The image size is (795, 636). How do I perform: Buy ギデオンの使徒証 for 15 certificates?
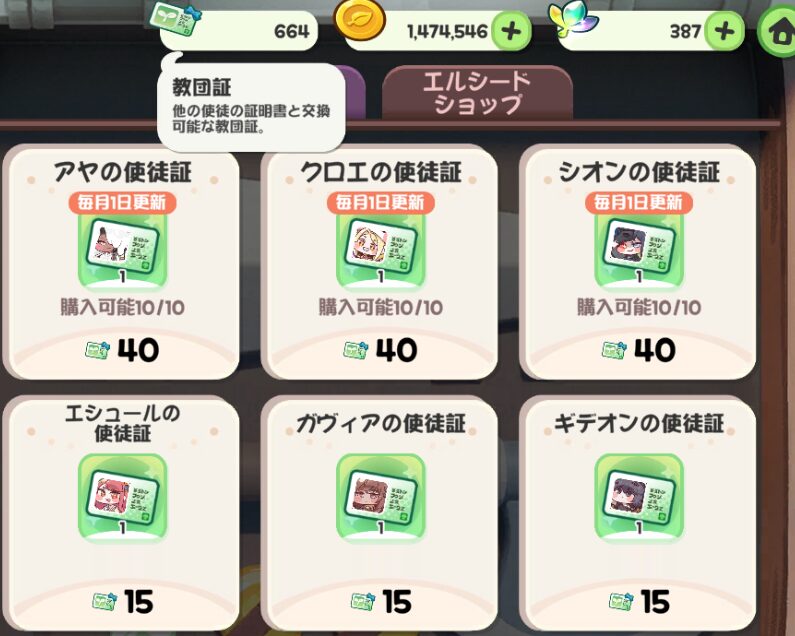click(638, 602)
